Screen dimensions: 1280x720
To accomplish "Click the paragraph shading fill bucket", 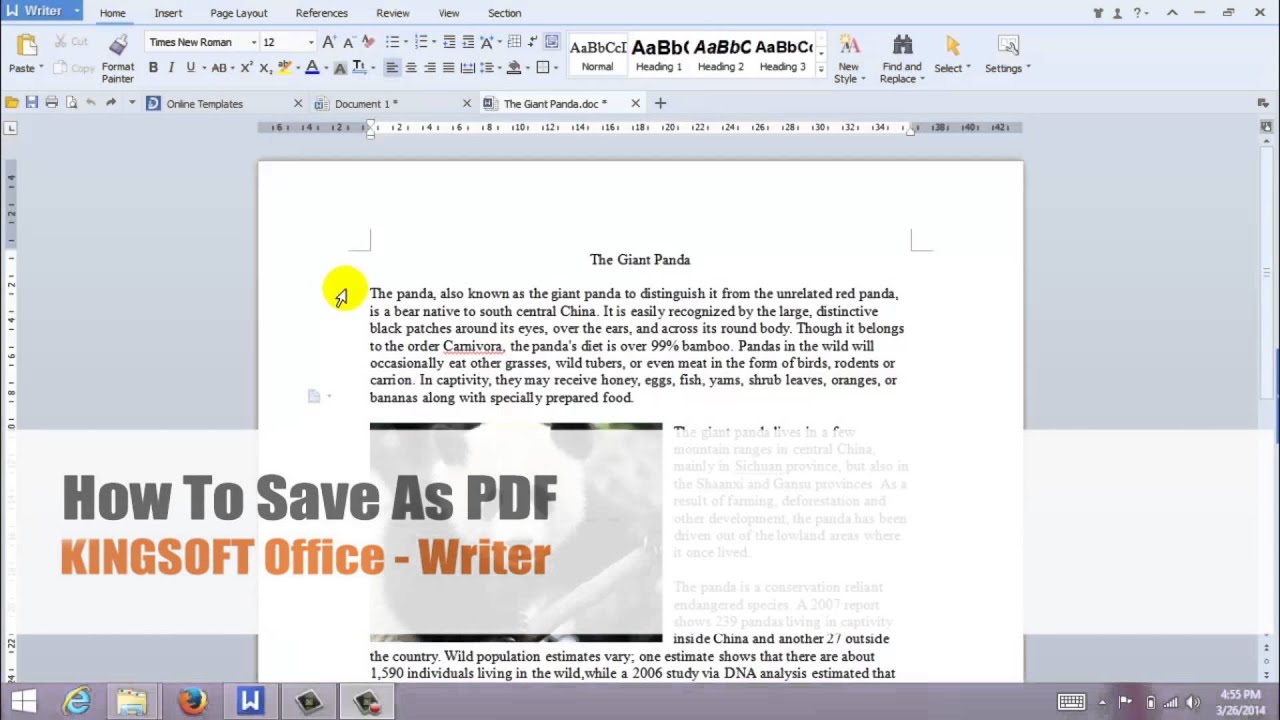I will tap(514, 68).
